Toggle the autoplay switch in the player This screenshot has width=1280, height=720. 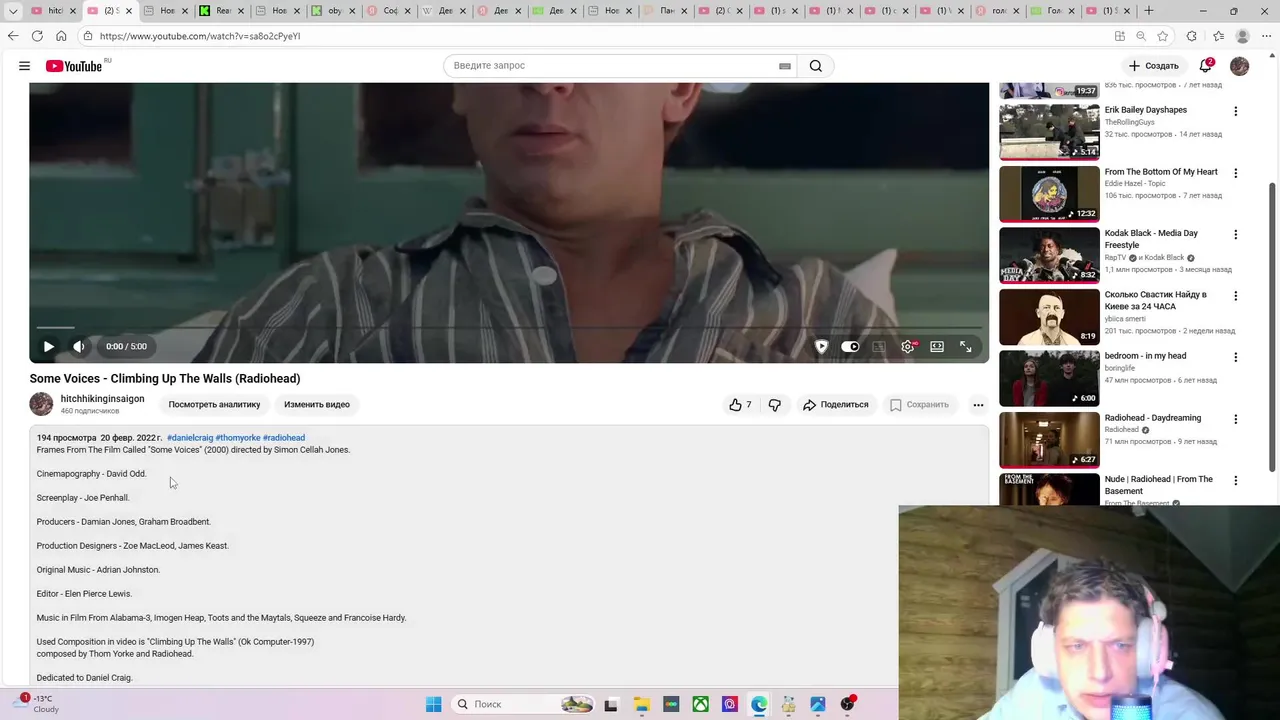[850, 346]
